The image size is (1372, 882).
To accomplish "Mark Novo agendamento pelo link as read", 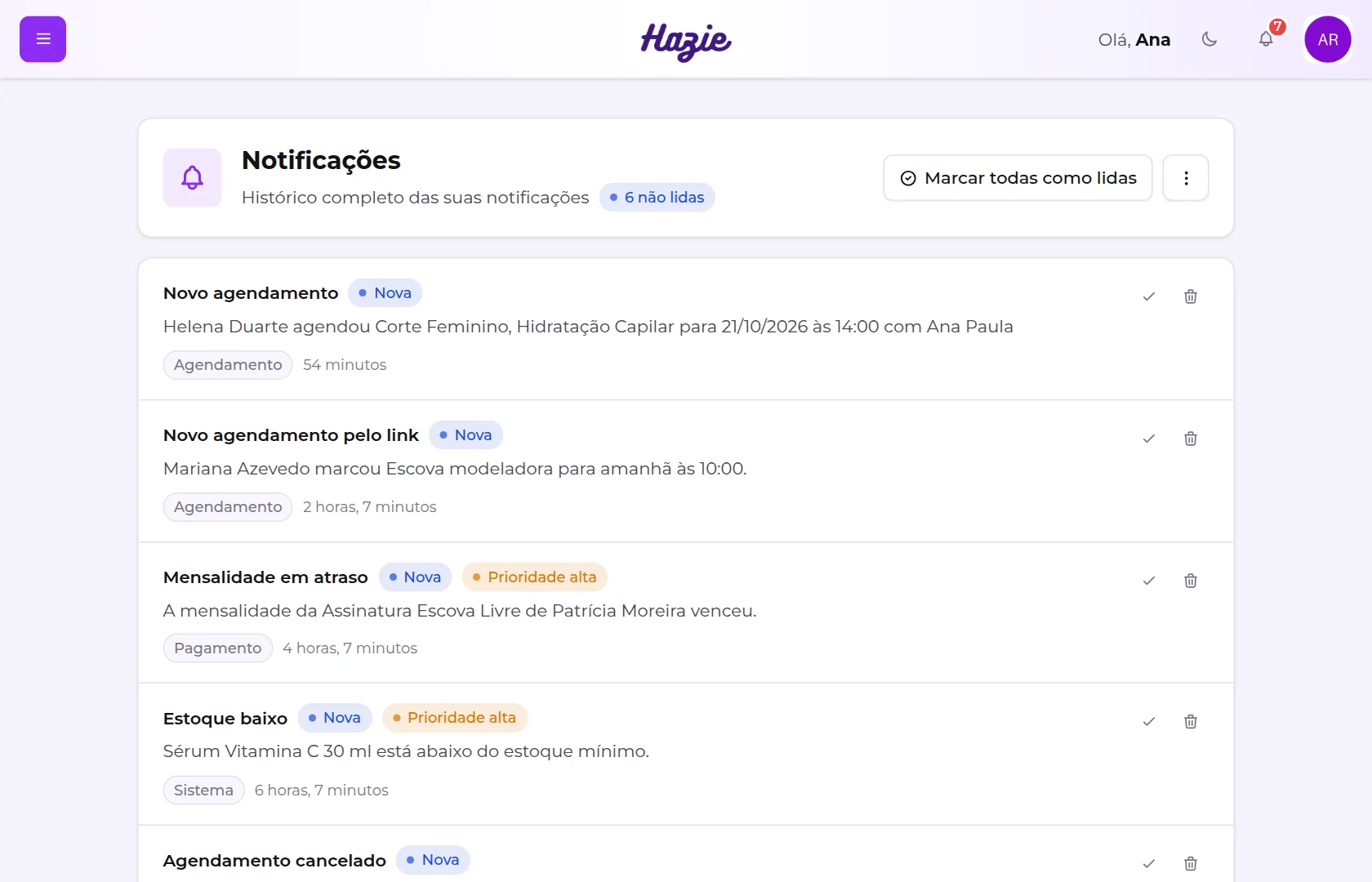I will click(1149, 439).
